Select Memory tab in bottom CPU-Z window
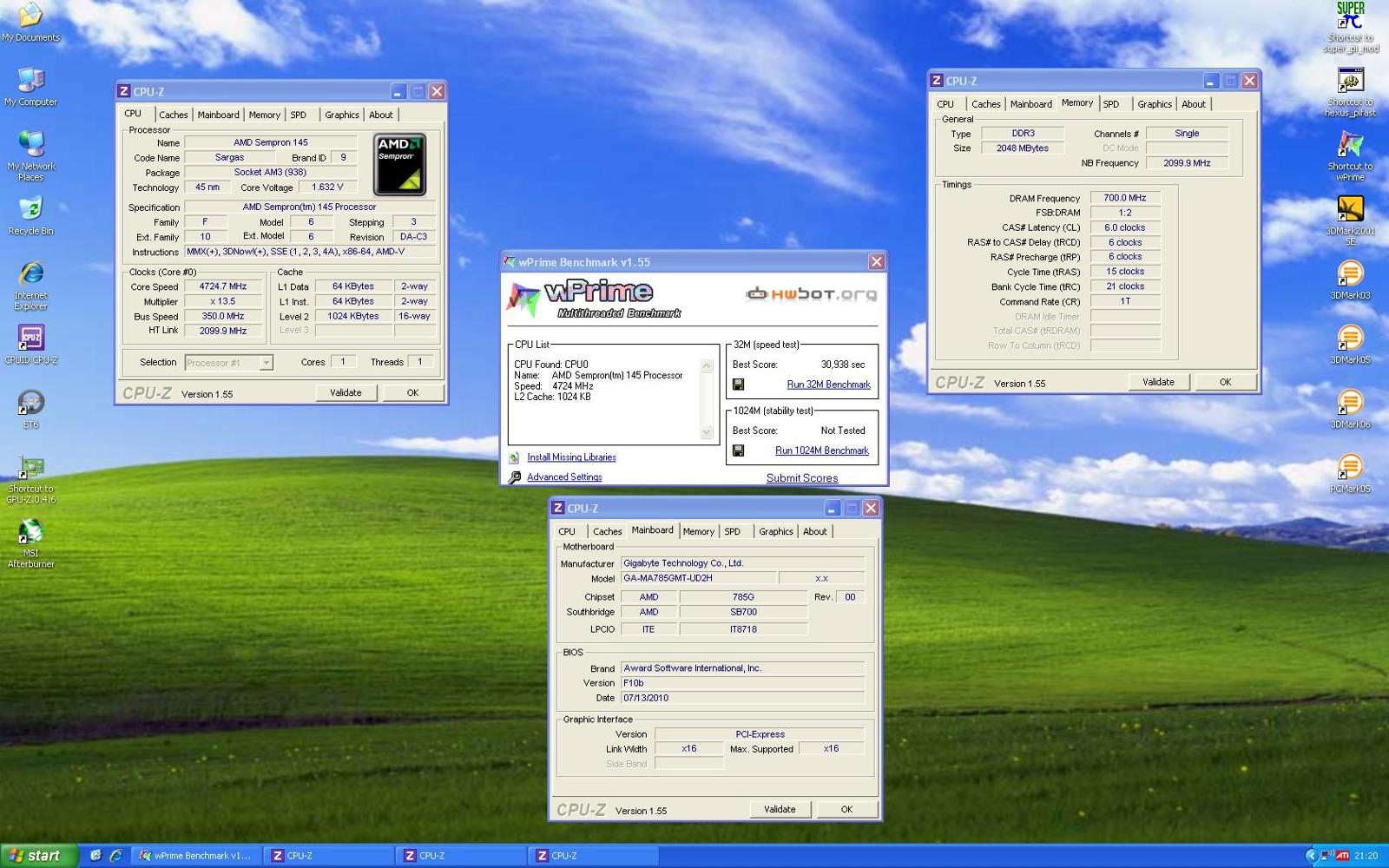1389x868 pixels. click(698, 531)
